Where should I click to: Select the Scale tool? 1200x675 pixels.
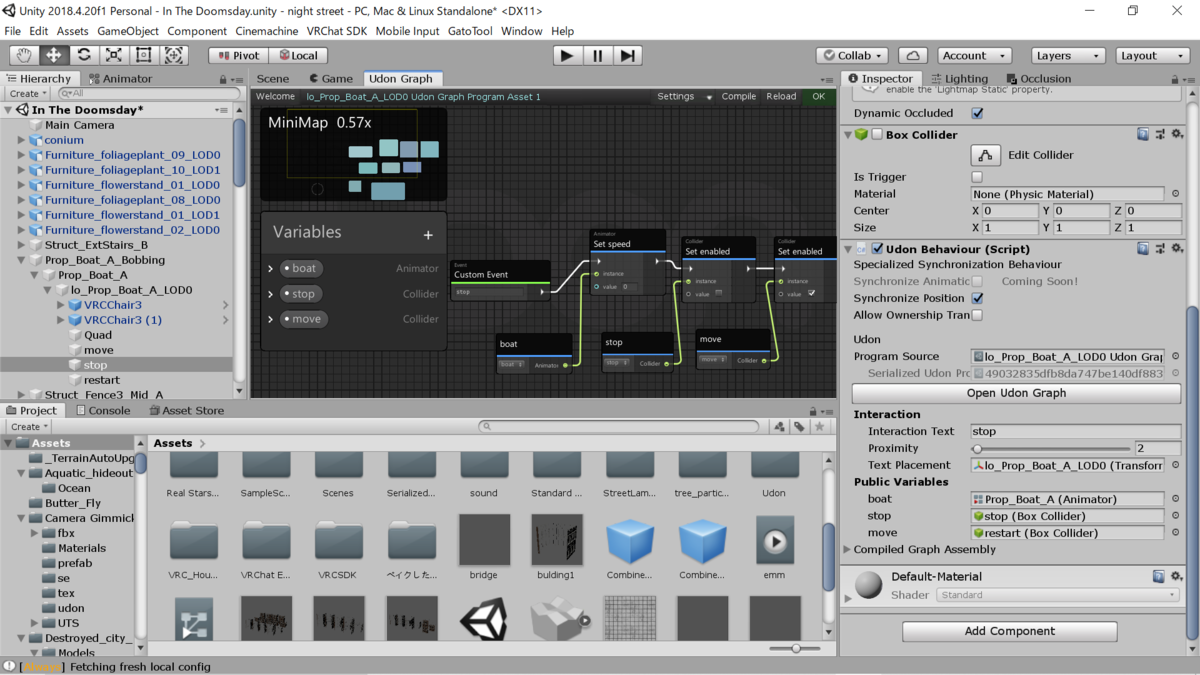(114, 56)
